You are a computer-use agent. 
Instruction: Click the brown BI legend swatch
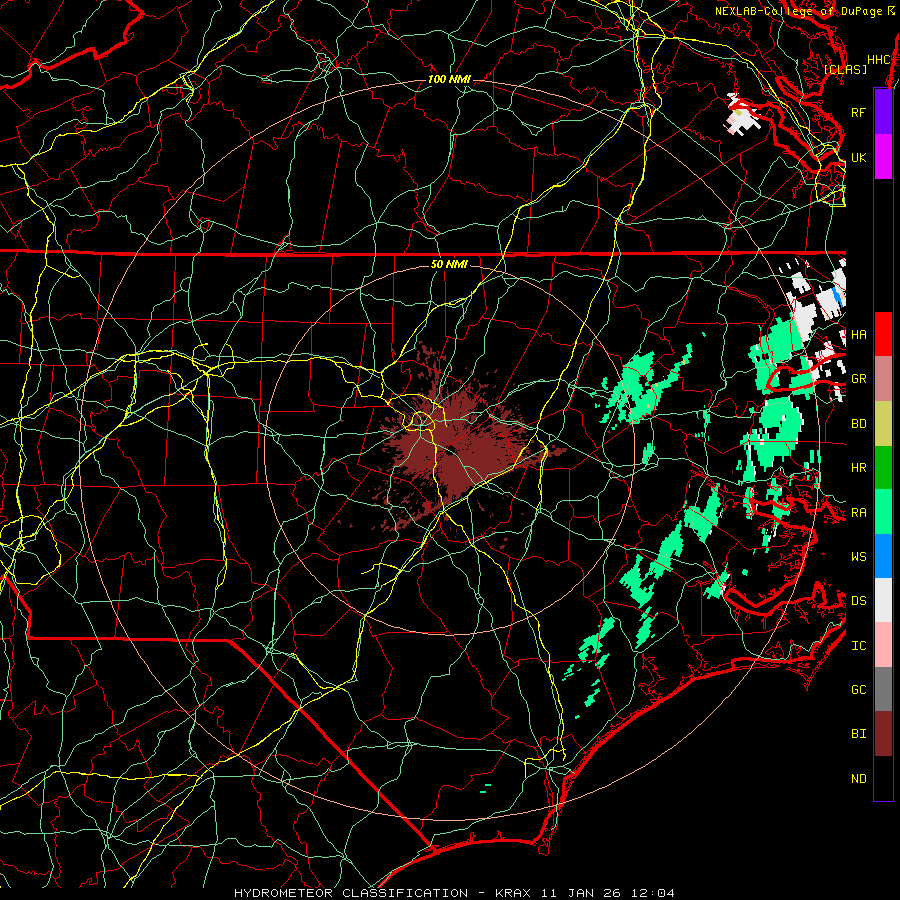pos(883,734)
